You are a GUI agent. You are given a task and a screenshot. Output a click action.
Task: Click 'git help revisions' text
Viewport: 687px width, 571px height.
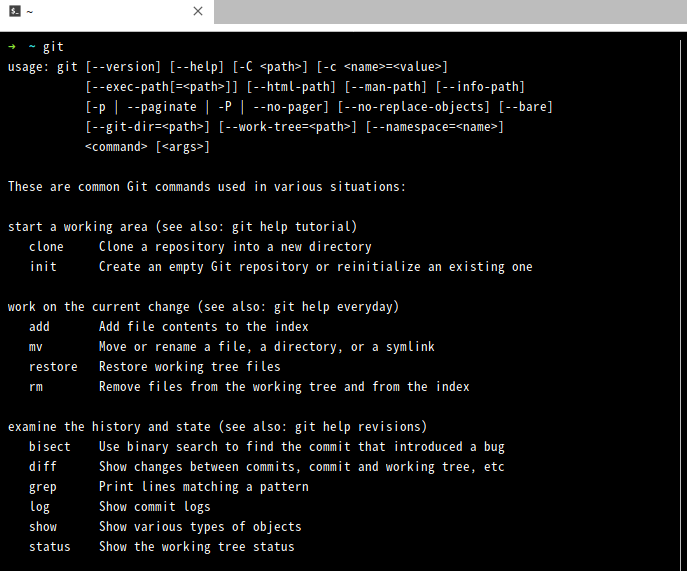click(358, 427)
